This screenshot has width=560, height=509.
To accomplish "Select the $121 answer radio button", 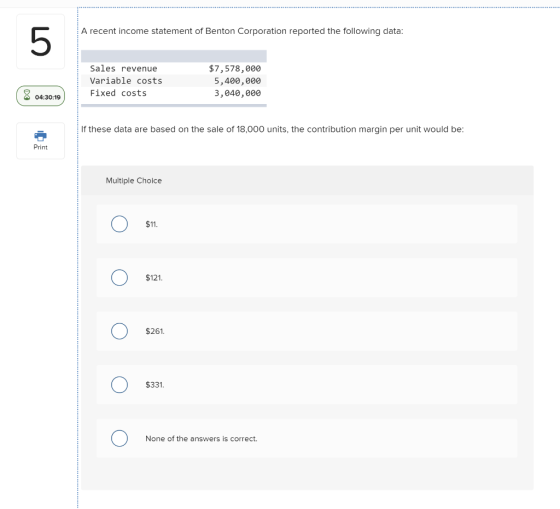I will click(x=119, y=278).
